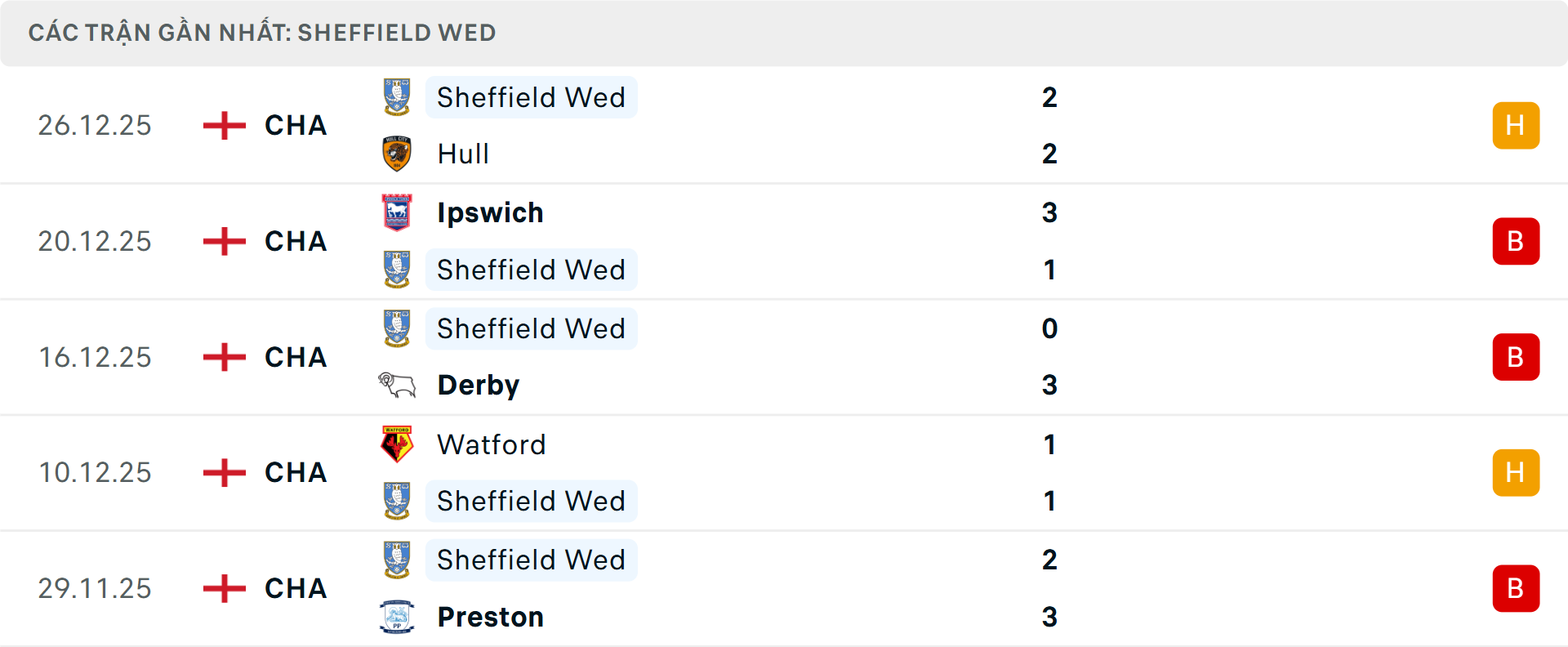Click the Sheffield Wed club crest icon
Image resolution: width=1568 pixels, height=647 pixels.
point(398,96)
